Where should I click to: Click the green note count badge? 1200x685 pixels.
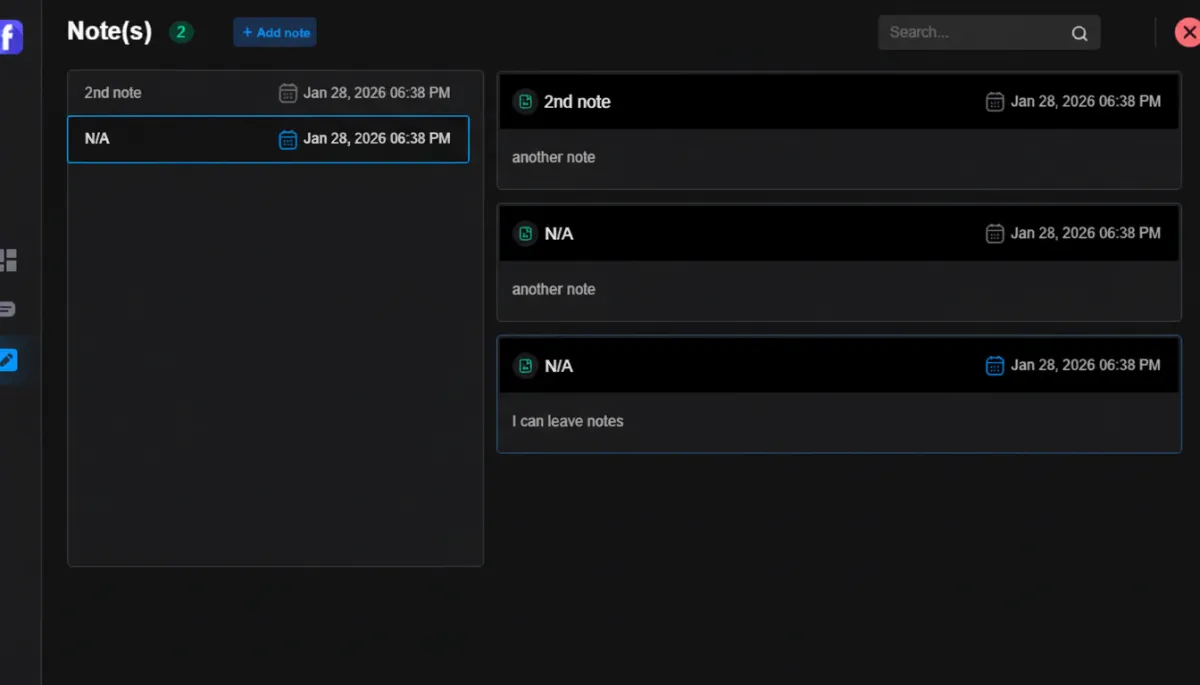pos(181,32)
